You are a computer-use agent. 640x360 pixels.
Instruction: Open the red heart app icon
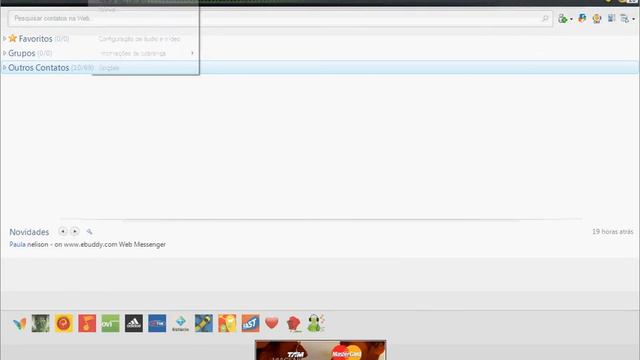coord(272,323)
